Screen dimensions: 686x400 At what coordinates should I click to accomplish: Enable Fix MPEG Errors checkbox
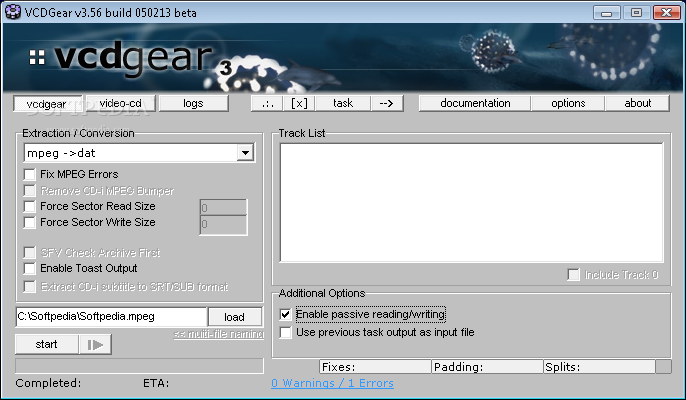29,174
